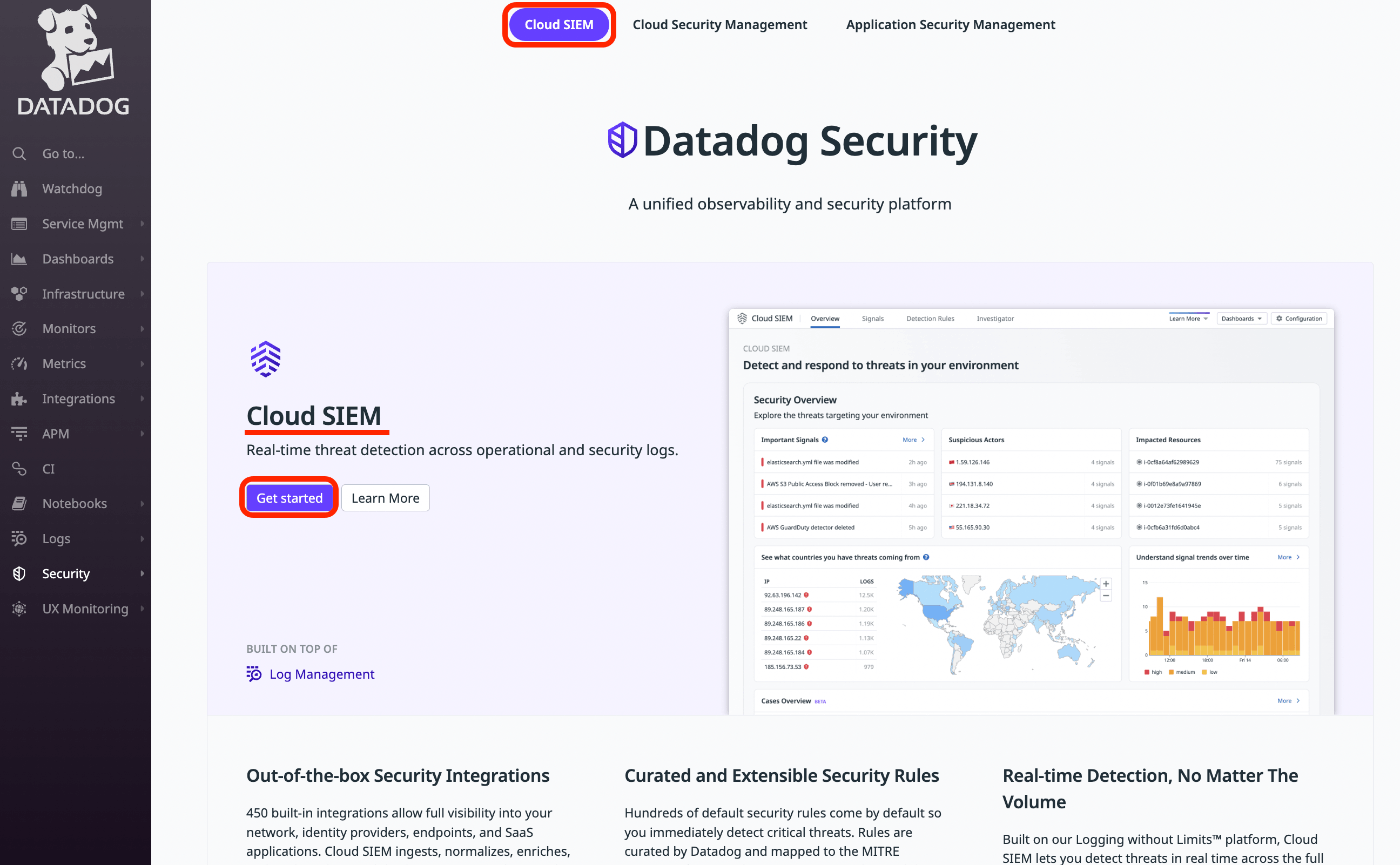Click the Service Mgmt sidebar icon
Image resolution: width=1400 pixels, height=865 pixels.
pos(19,224)
